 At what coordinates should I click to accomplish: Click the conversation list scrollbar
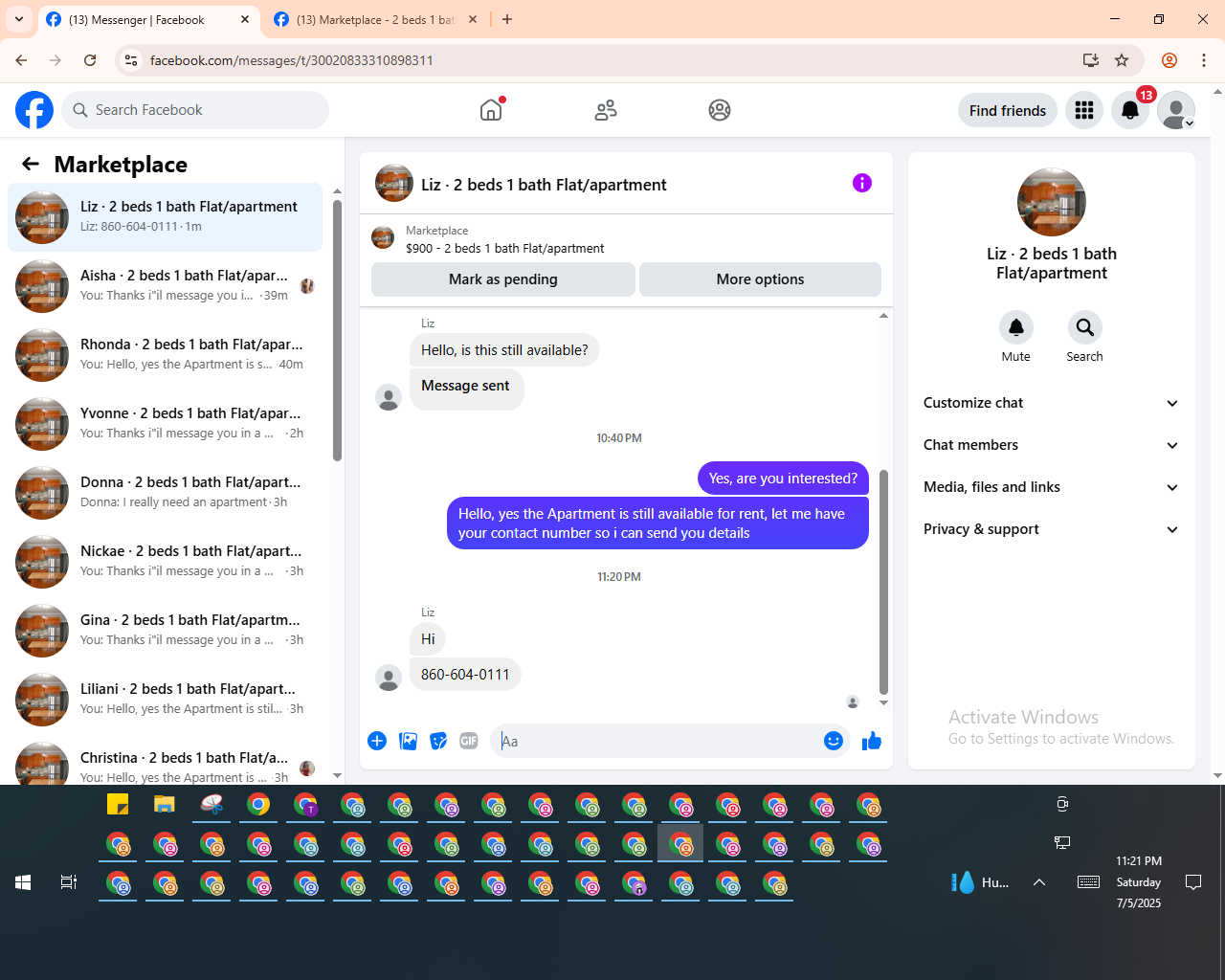337,330
